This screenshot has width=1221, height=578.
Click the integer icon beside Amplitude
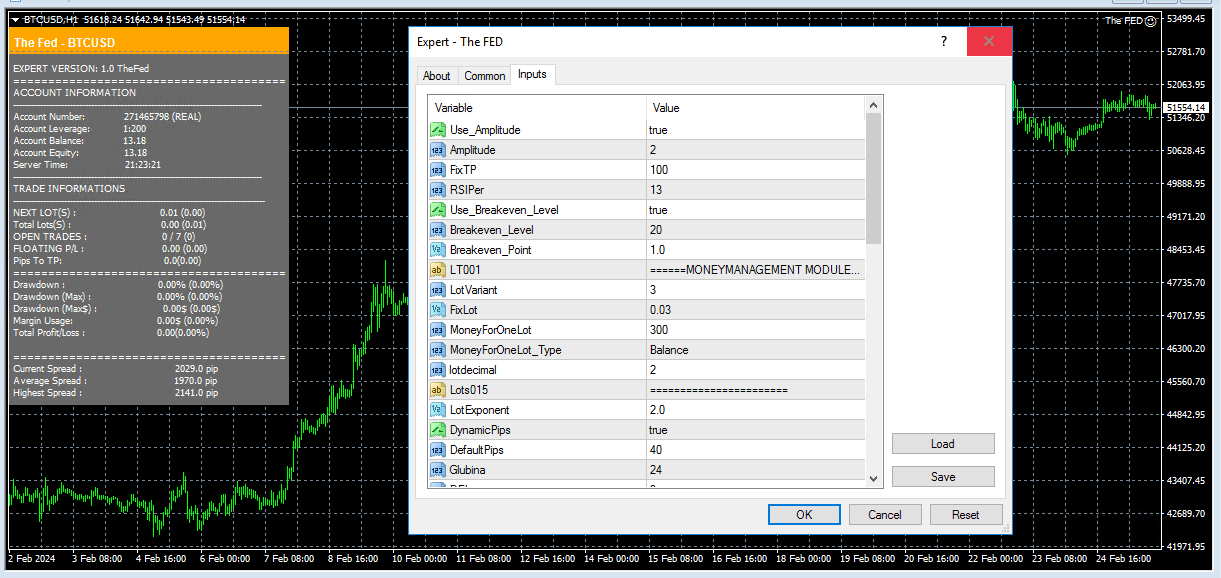(x=437, y=150)
